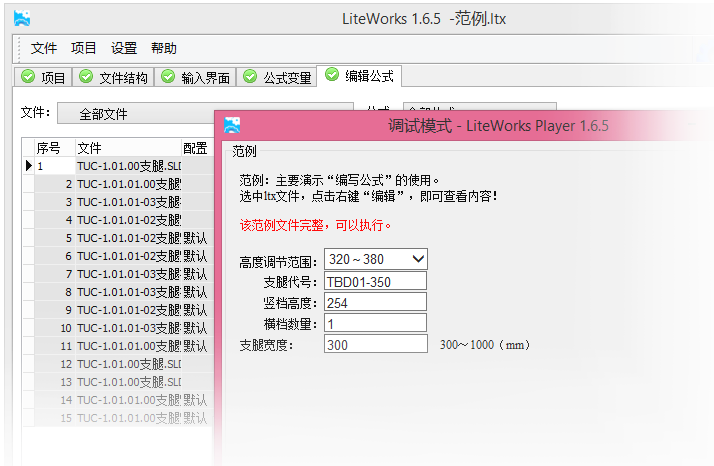
Task: Click the green check icon on 文件结构 tab
Action: [86, 77]
